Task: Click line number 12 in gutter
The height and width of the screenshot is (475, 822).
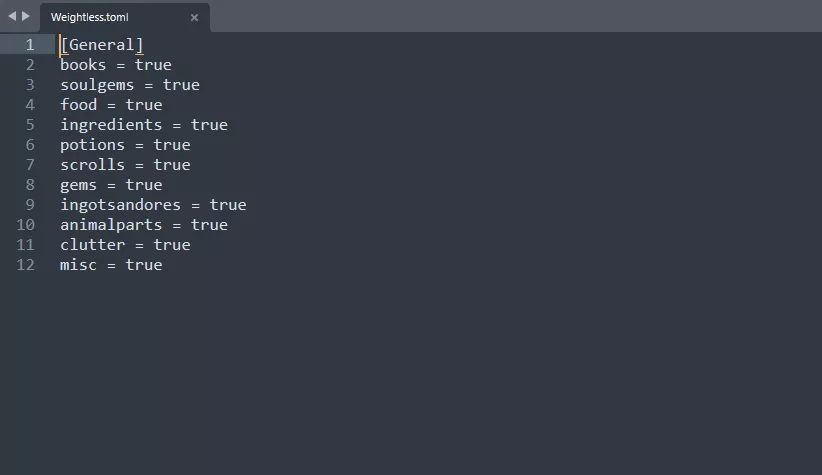Action: (x=25, y=265)
